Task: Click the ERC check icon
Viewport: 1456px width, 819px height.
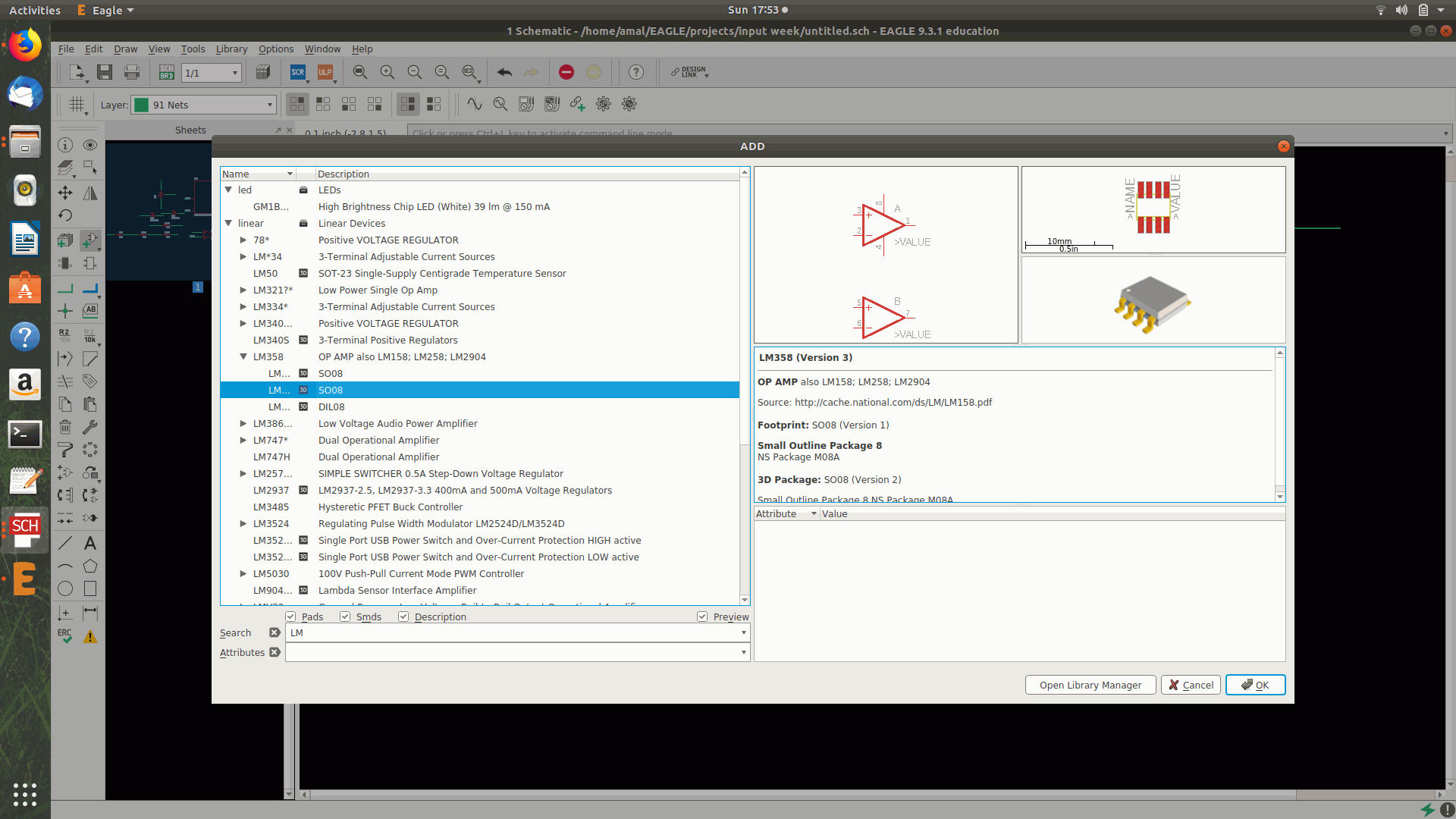Action: tap(65, 636)
